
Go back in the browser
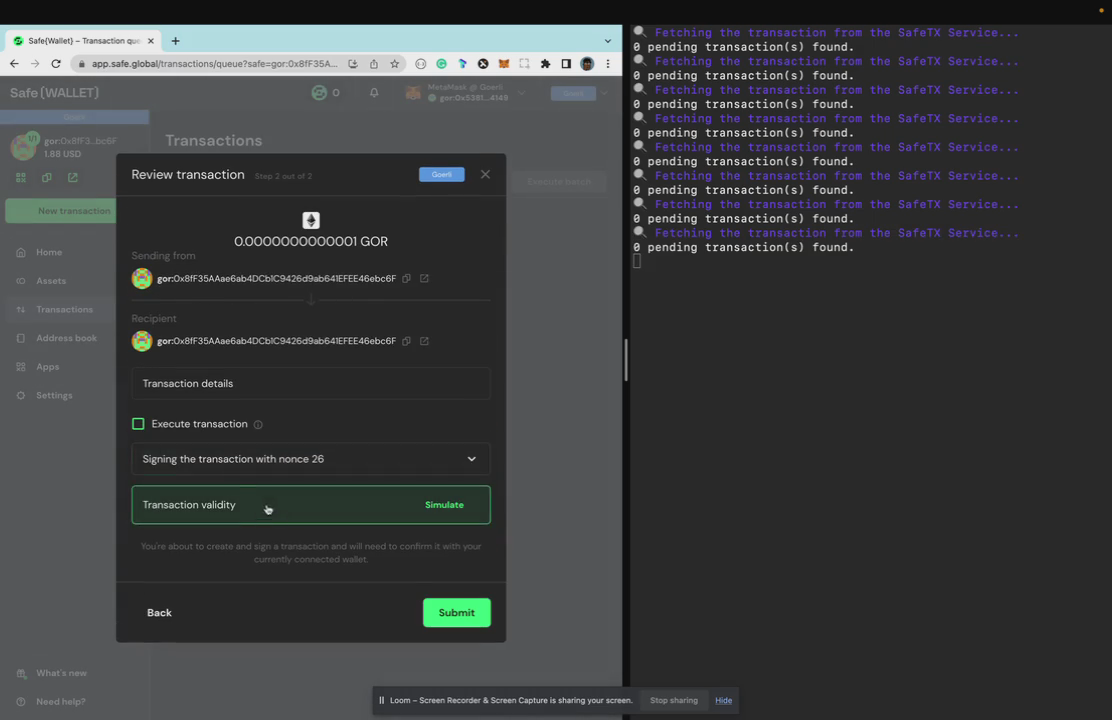[14, 64]
